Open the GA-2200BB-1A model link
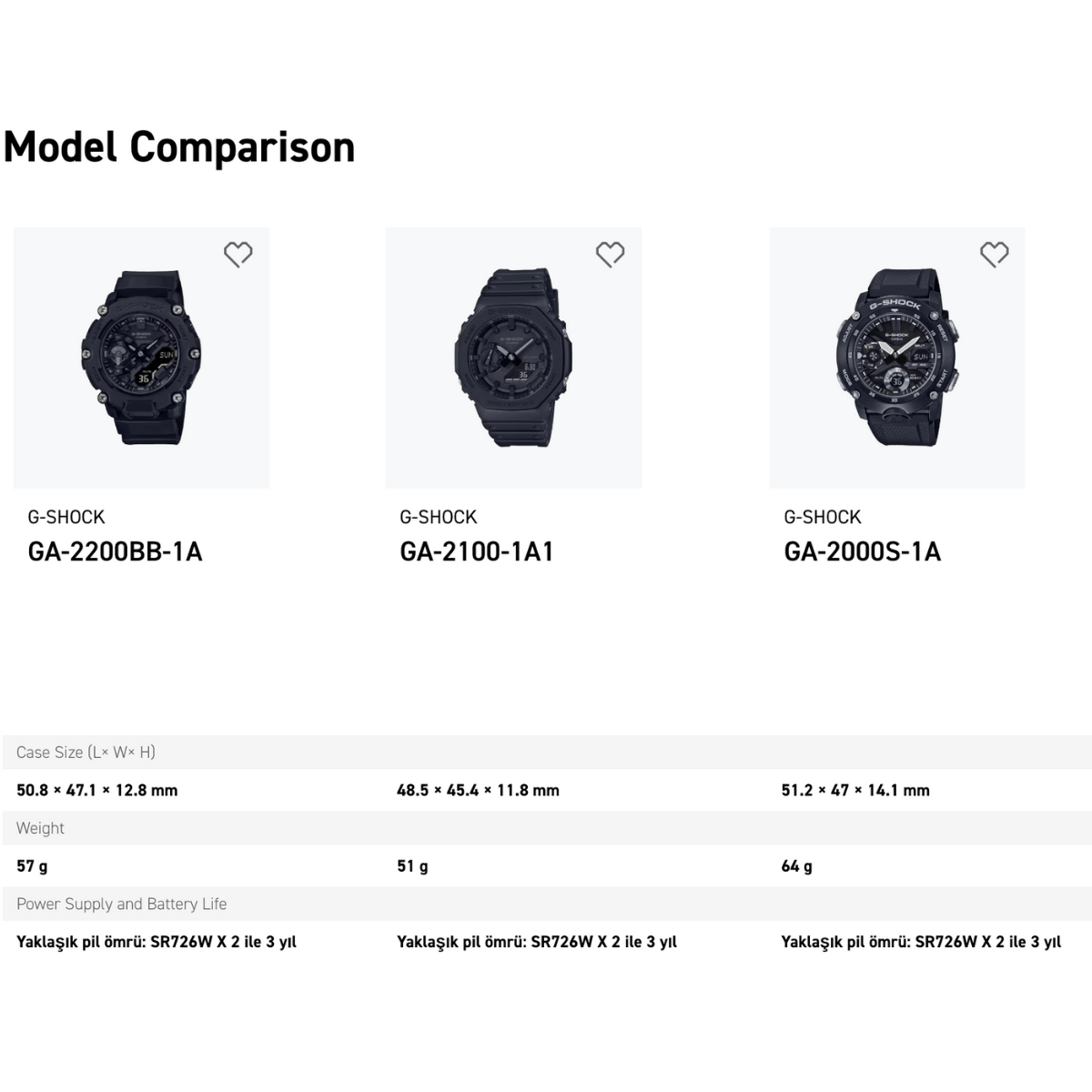Screen dimensions: 1092x1092 [115, 551]
